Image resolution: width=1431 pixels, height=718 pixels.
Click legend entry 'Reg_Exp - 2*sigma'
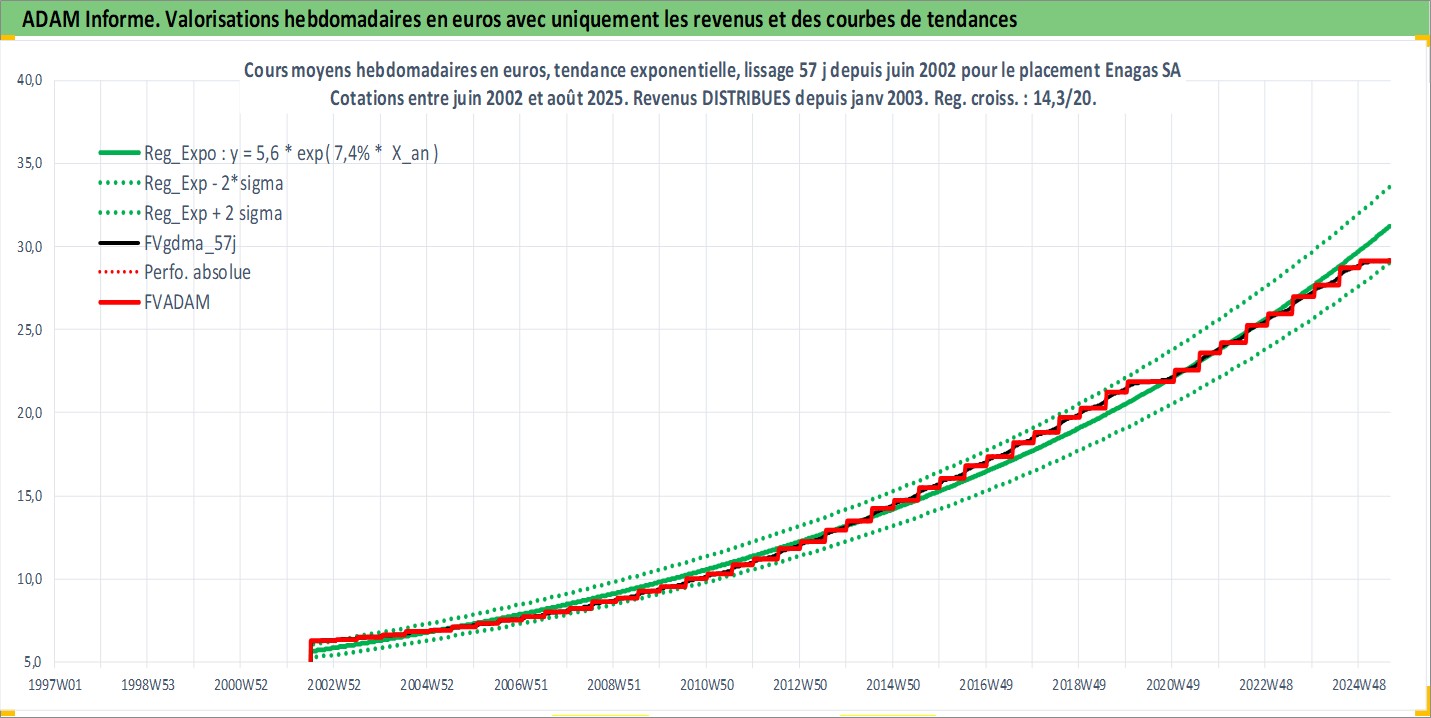coord(214,183)
